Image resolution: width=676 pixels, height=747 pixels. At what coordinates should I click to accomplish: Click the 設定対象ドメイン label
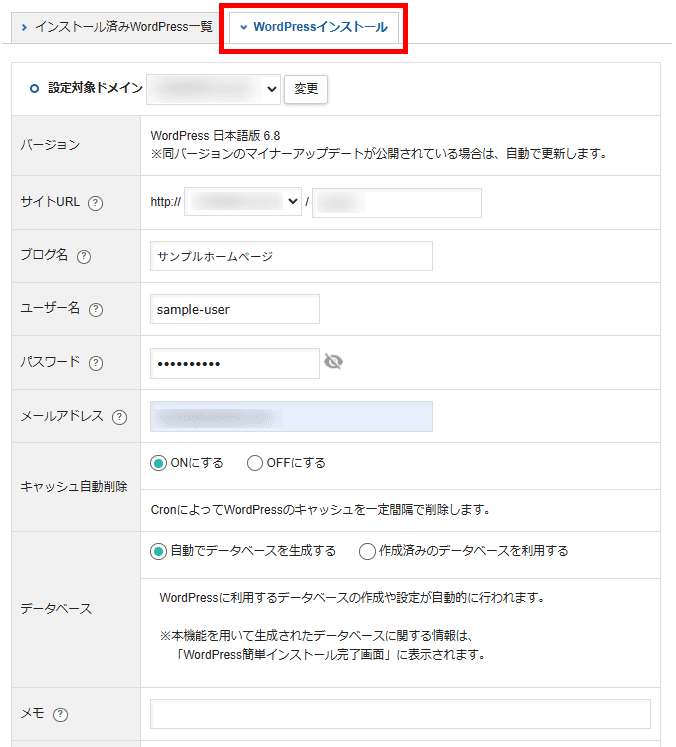pyautogui.click(x=95, y=88)
